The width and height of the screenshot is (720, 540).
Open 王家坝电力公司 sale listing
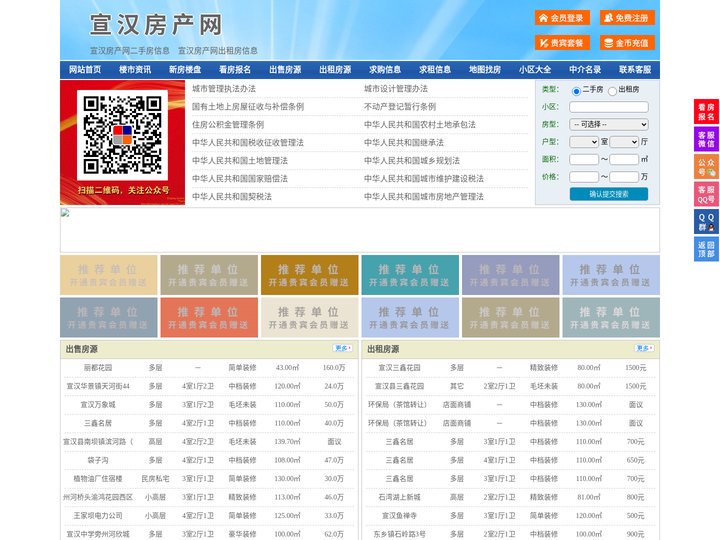(98, 516)
